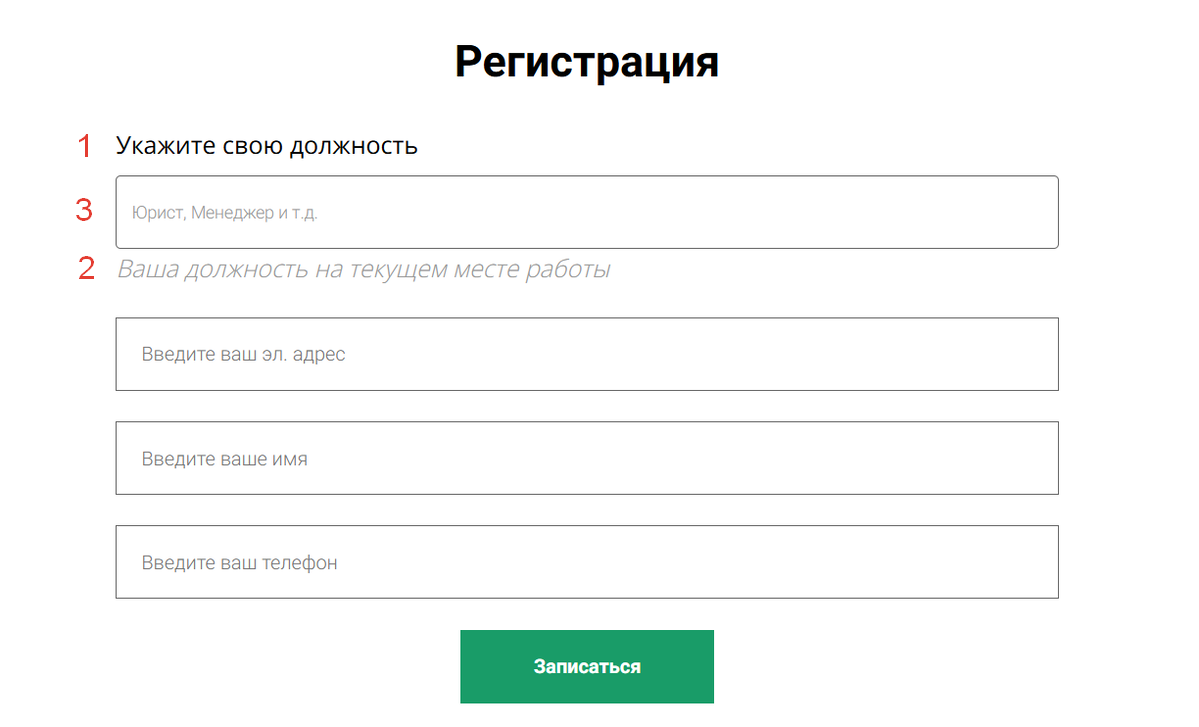Click the red number 2 annotation
The image size is (1199, 727).
point(86,268)
